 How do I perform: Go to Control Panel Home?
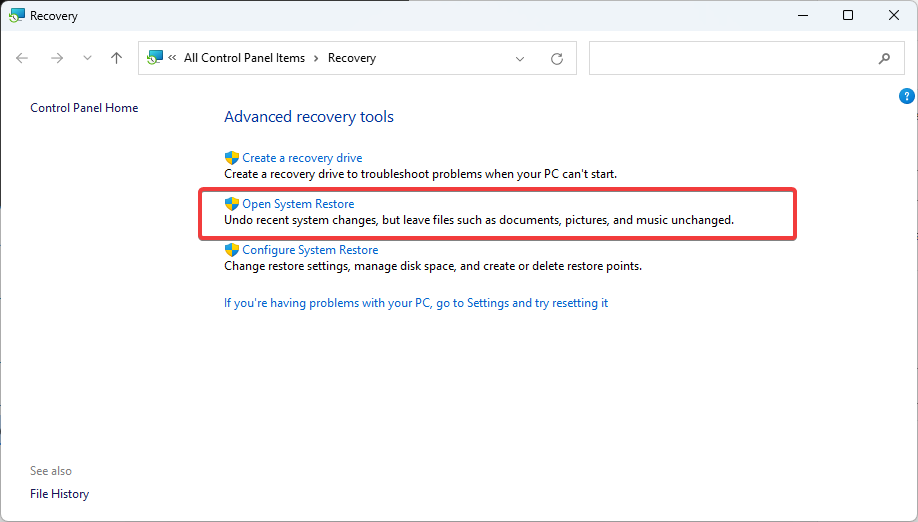pyautogui.click(x=84, y=108)
